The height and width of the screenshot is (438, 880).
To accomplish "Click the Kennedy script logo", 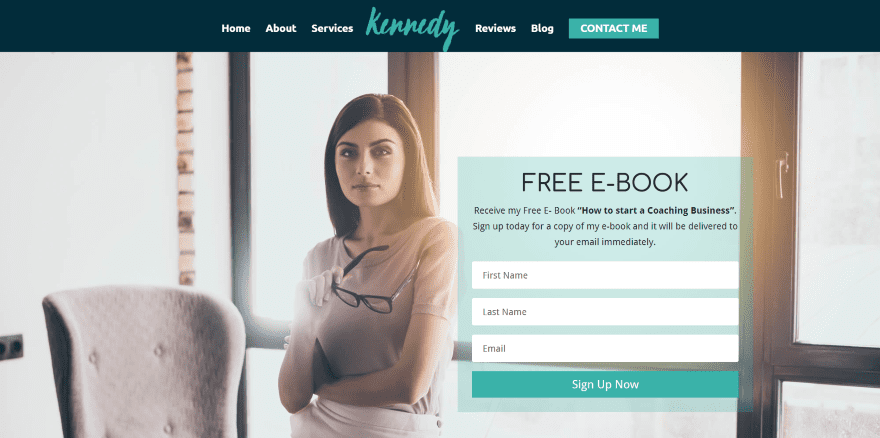I will coord(413,28).
